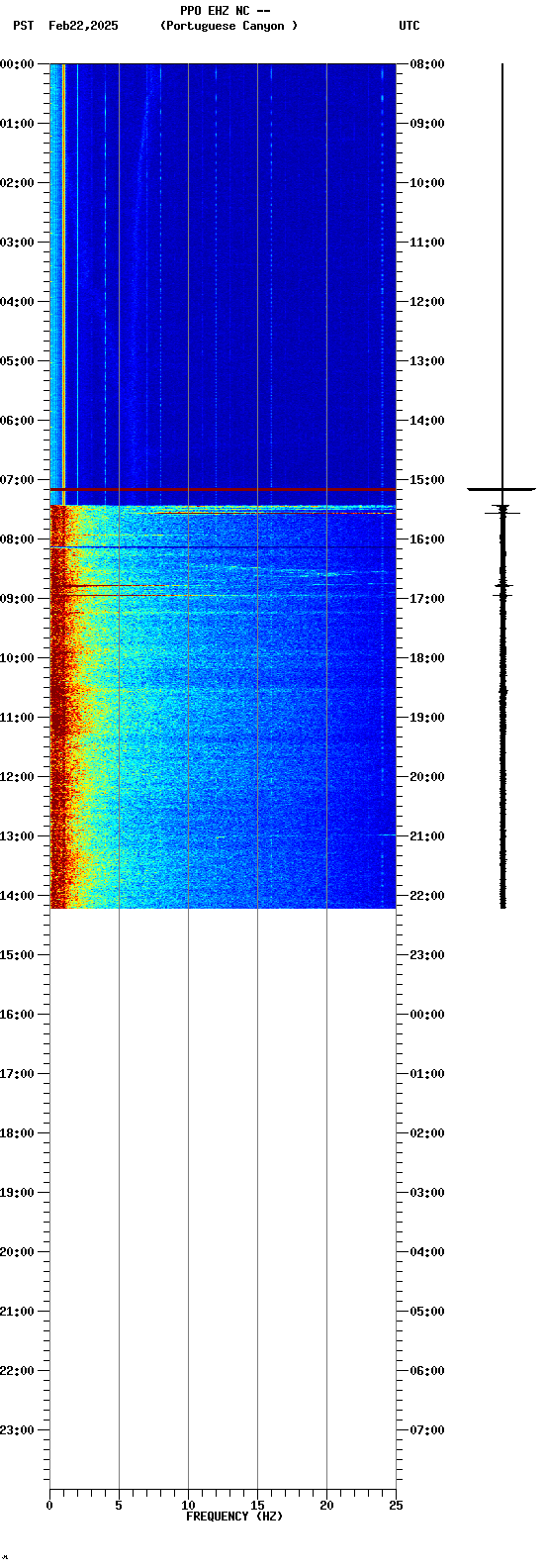Click the UTC-side '07:00' time label
546x1568 pixels.
pyautogui.click(x=426, y=1430)
